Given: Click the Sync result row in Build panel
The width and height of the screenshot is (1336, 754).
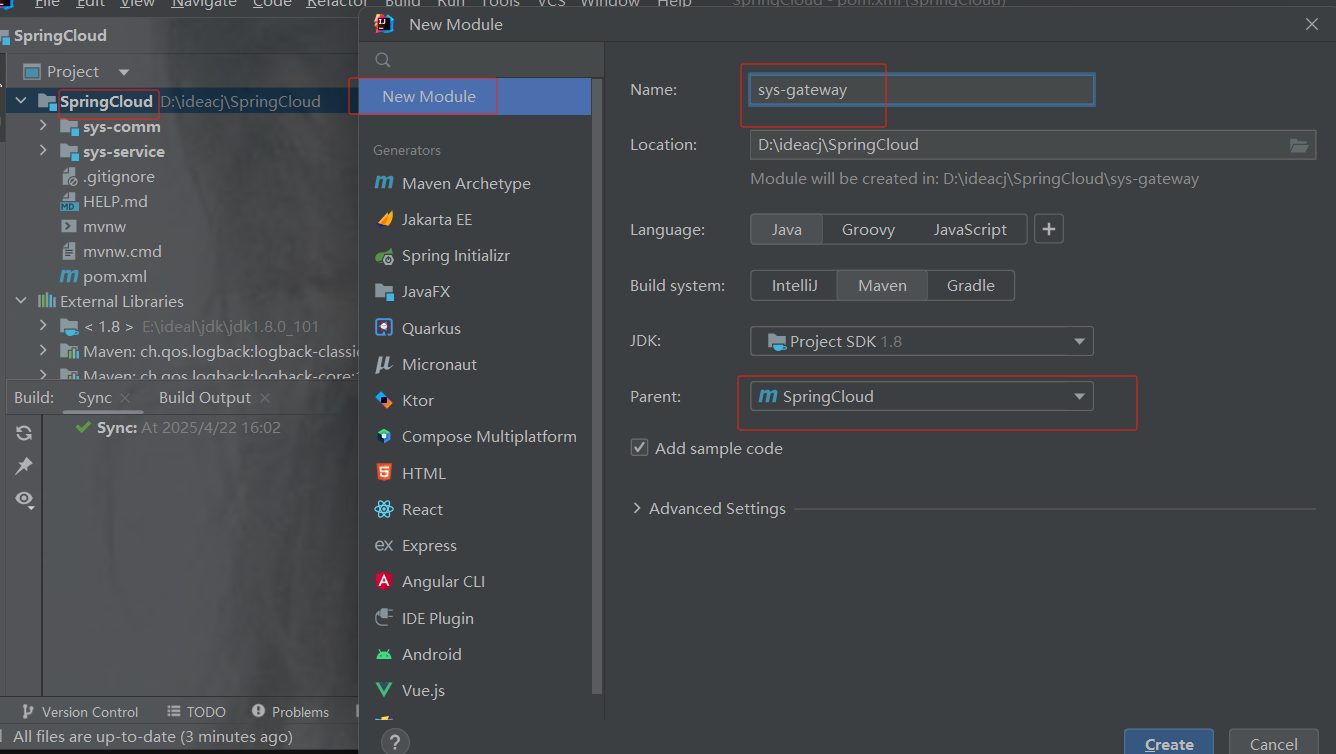Looking at the screenshot, I should coord(179,427).
